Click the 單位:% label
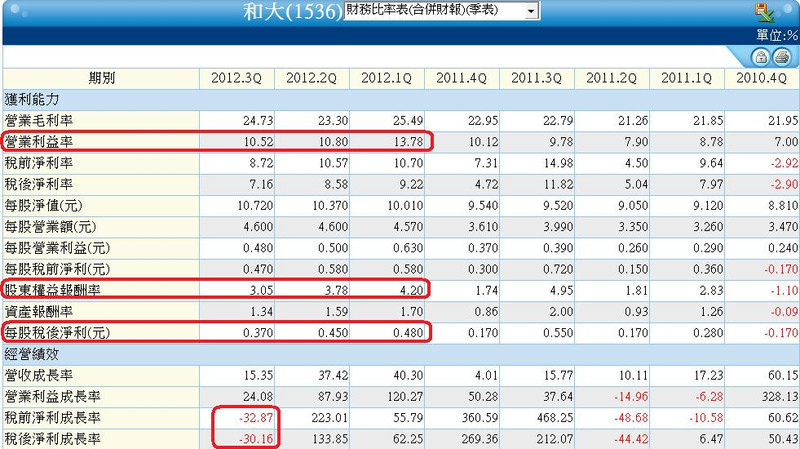The image size is (800, 449). point(777,35)
